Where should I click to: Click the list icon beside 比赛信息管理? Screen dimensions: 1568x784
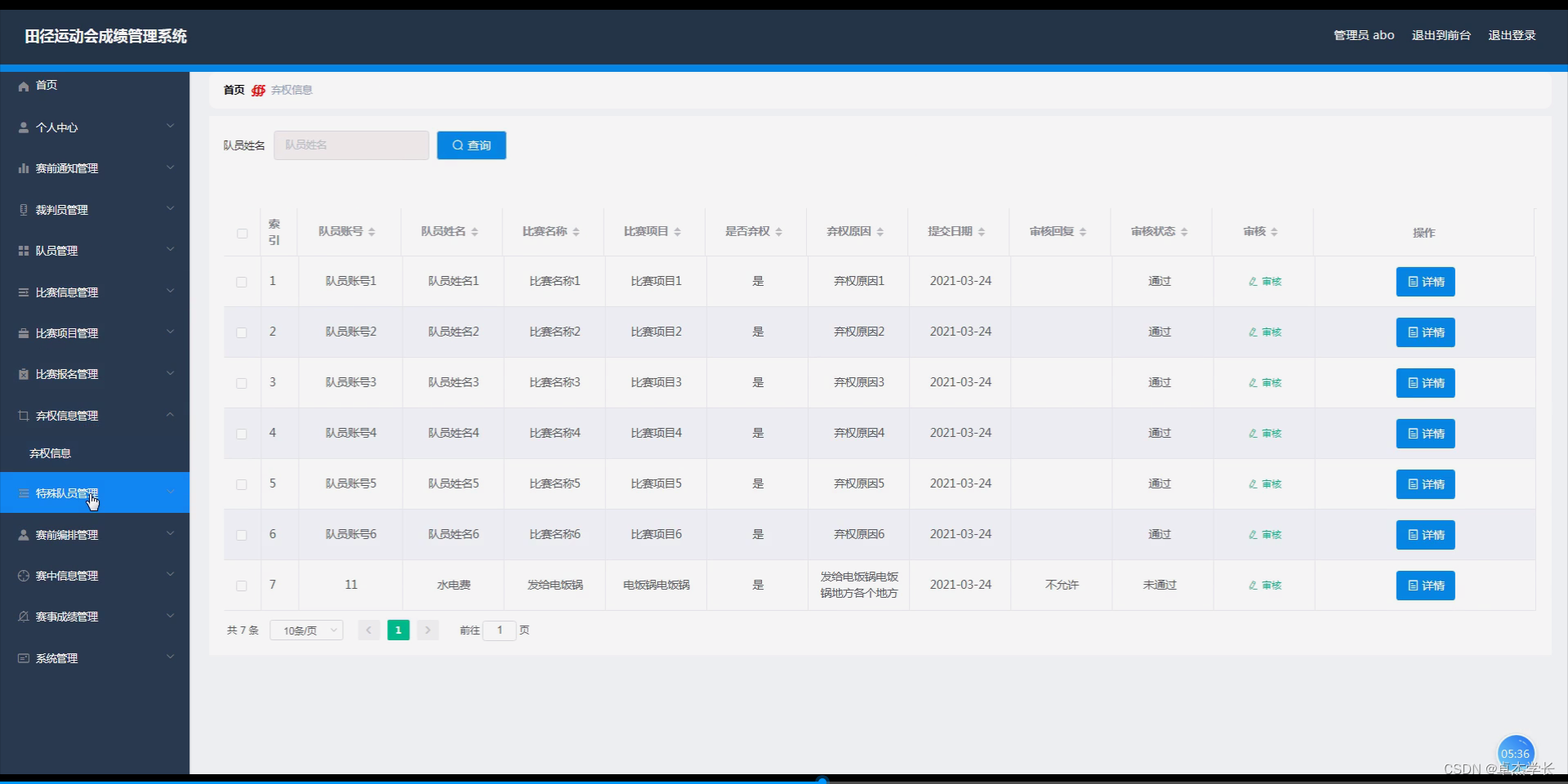24,292
